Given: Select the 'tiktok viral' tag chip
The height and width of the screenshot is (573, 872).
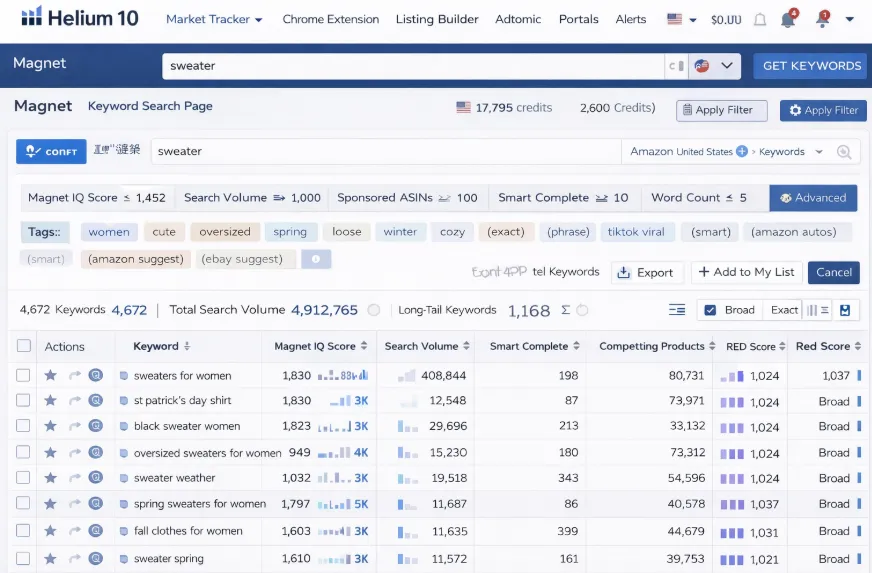Looking at the screenshot, I should point(636,232).
